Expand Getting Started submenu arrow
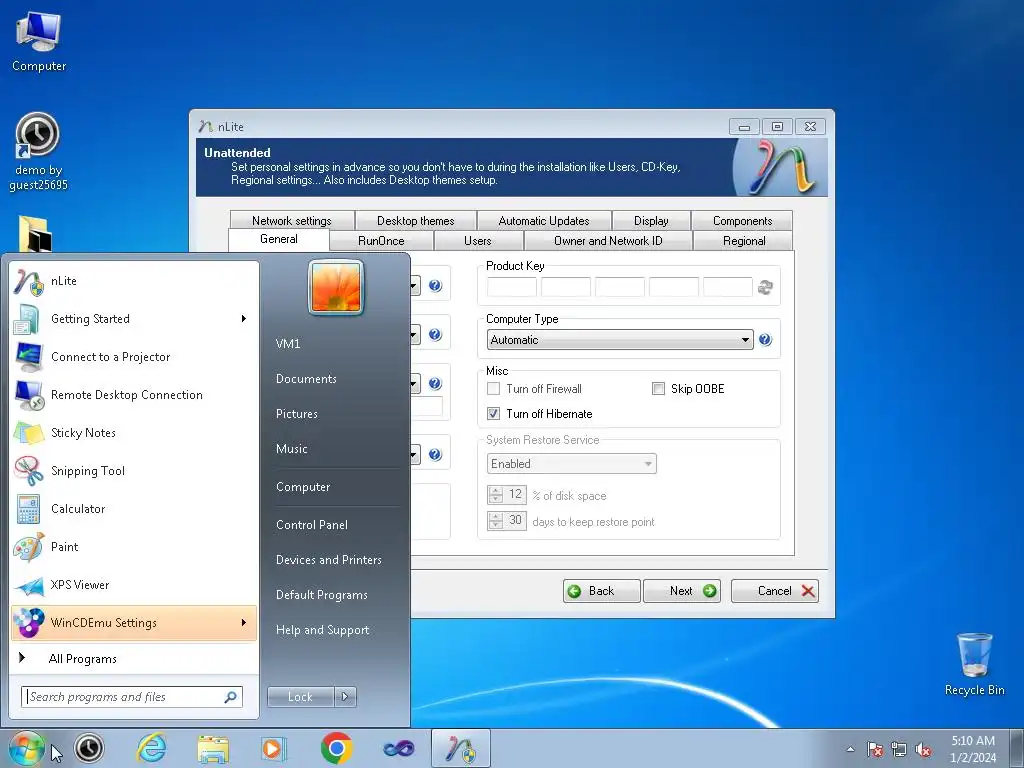1024x768 pixels. [244, 319]
